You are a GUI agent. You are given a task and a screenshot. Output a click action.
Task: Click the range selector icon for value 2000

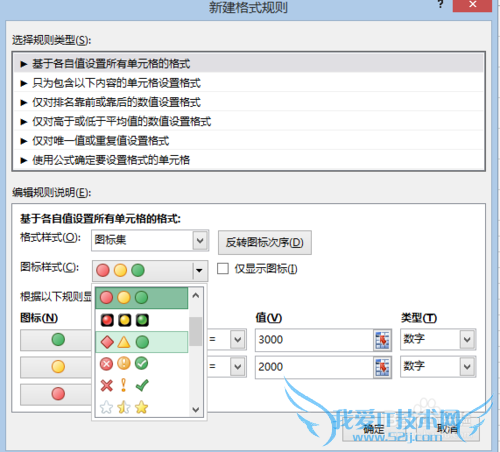point(382,367)
